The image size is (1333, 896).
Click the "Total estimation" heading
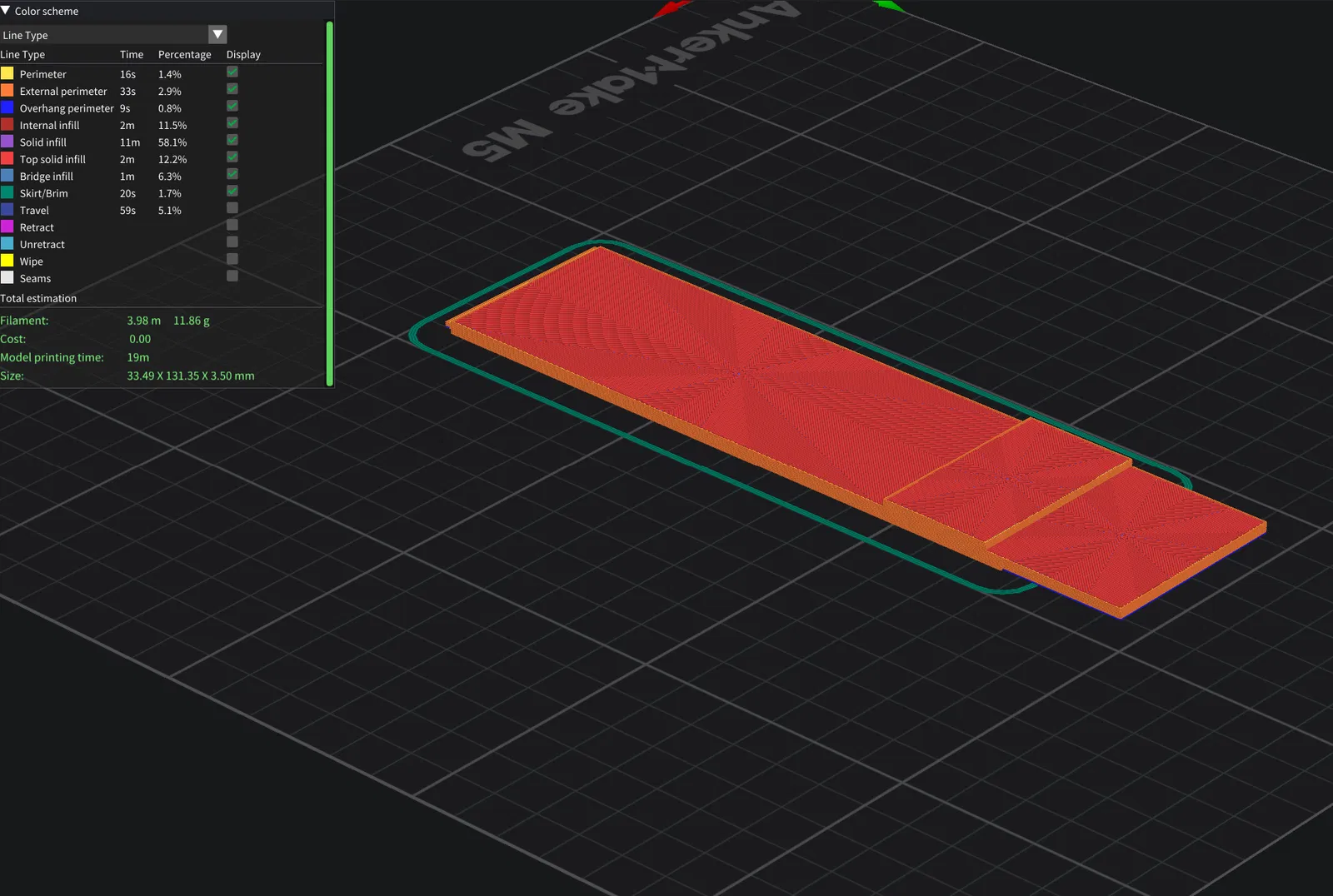click(x=38, y=298)
